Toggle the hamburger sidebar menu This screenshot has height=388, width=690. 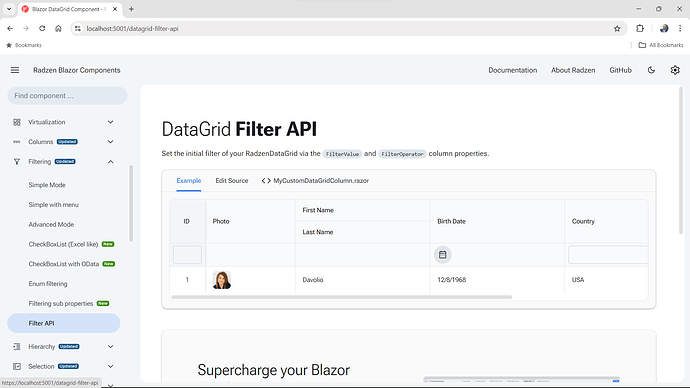pyautogui.click(x=15, y=70)
